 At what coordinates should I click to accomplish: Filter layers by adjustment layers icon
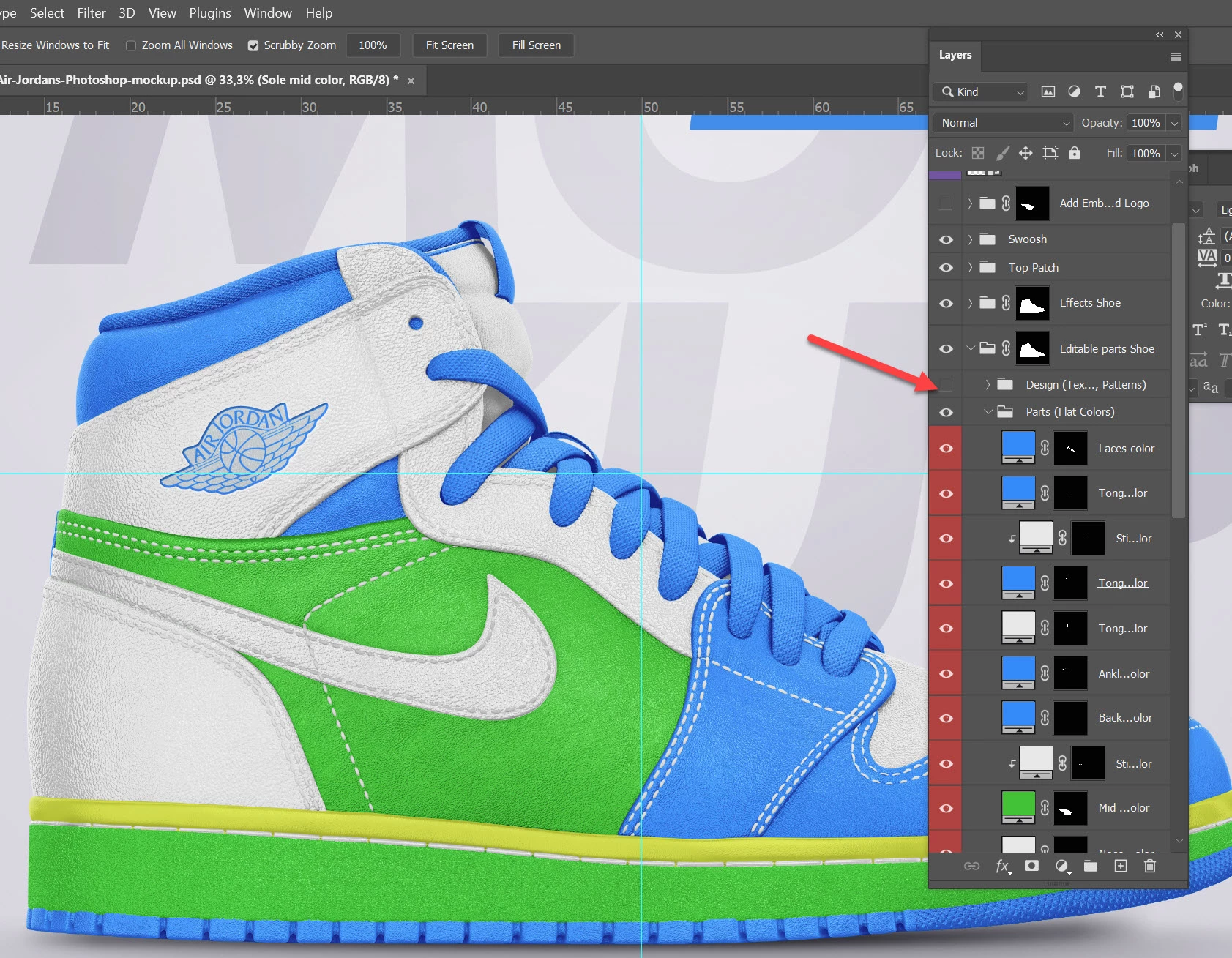(x=1074, y=91)
